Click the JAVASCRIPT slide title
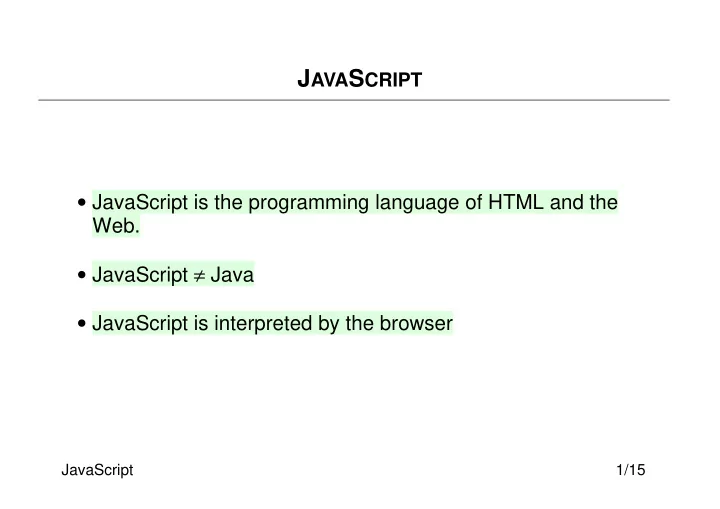720x509 pixels. coord(360,79)
